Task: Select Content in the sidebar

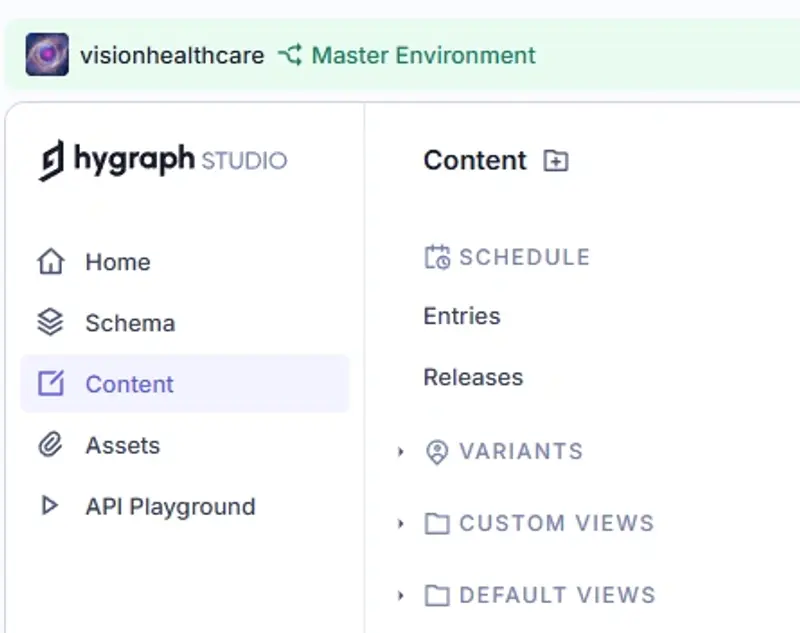Action: tap(185, 384)
